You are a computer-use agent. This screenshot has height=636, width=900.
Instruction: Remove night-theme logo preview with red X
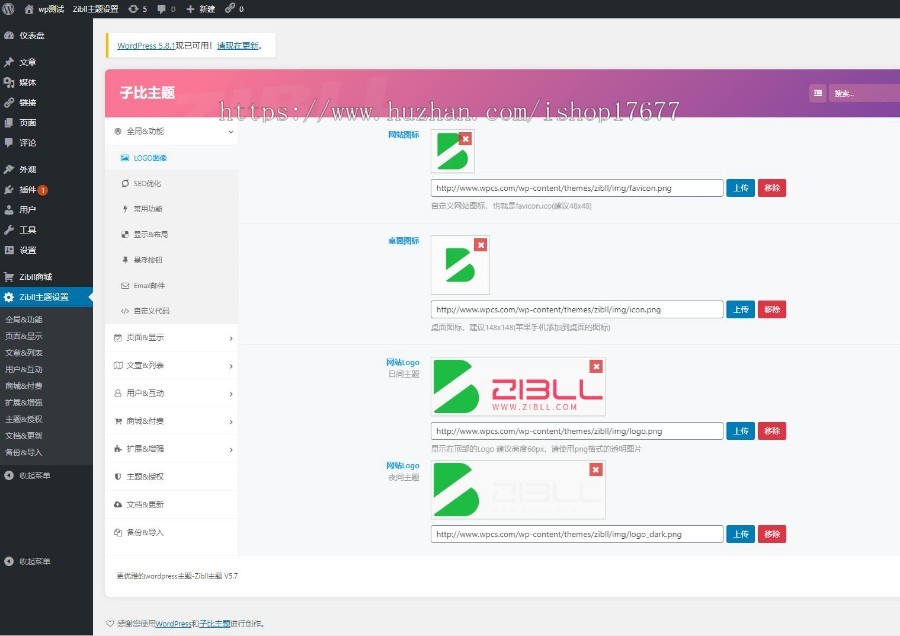point(596,470)
